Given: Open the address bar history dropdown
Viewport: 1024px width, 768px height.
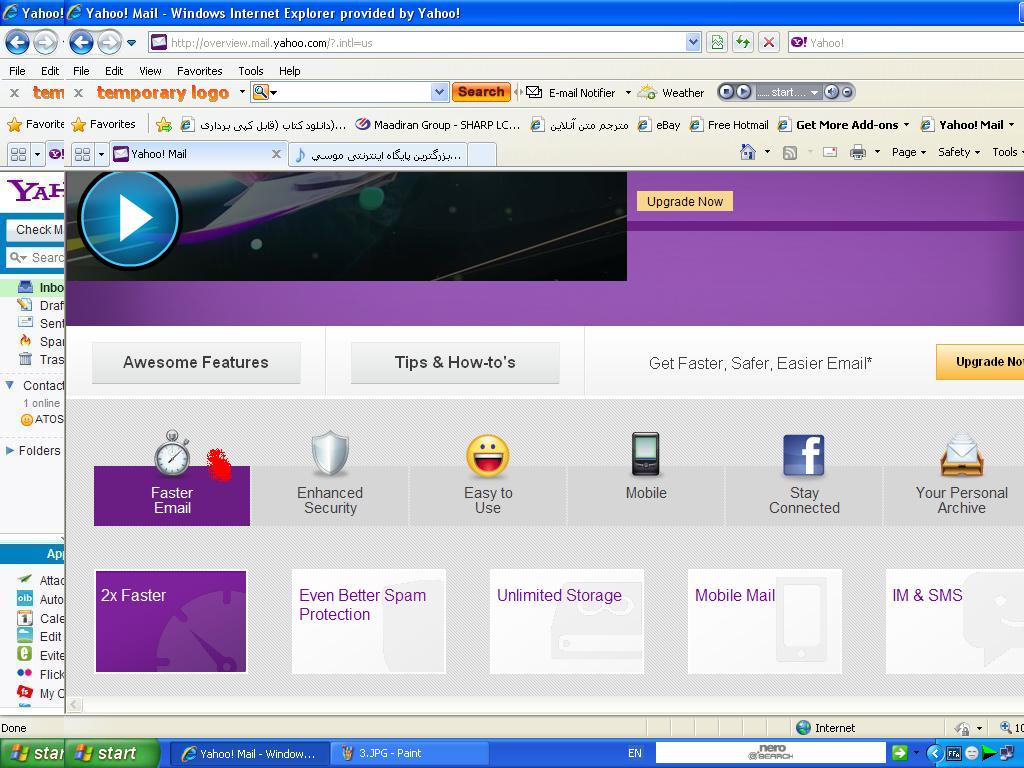Looking at the screenshot, I should point(694,43).
